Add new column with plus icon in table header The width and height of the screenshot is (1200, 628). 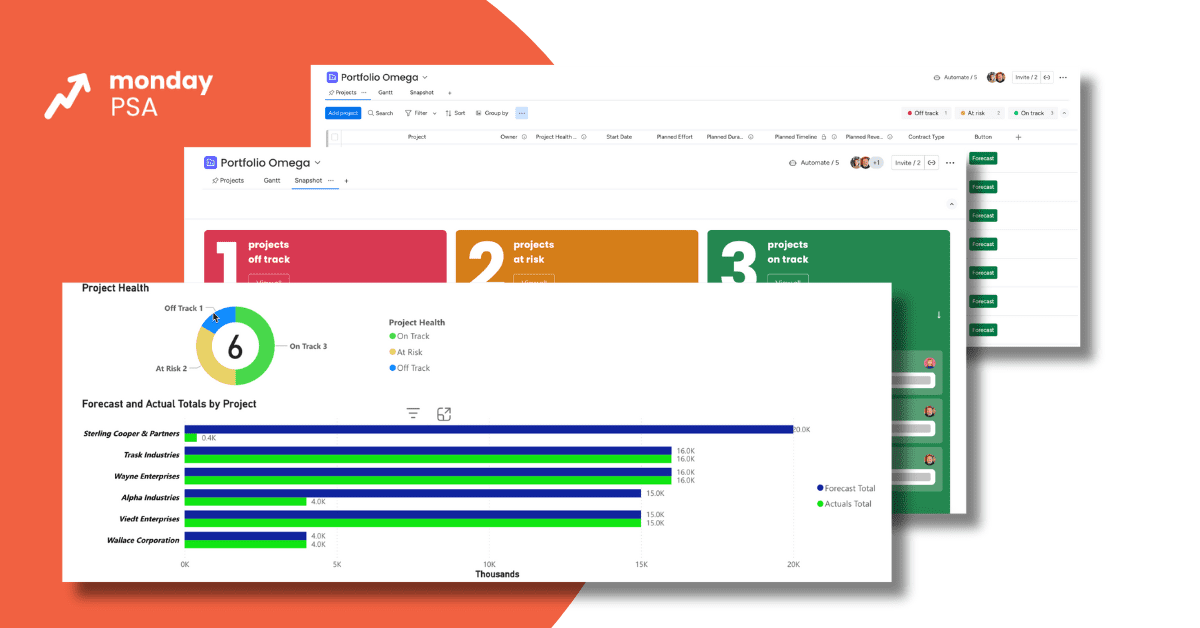[1018, 137]
